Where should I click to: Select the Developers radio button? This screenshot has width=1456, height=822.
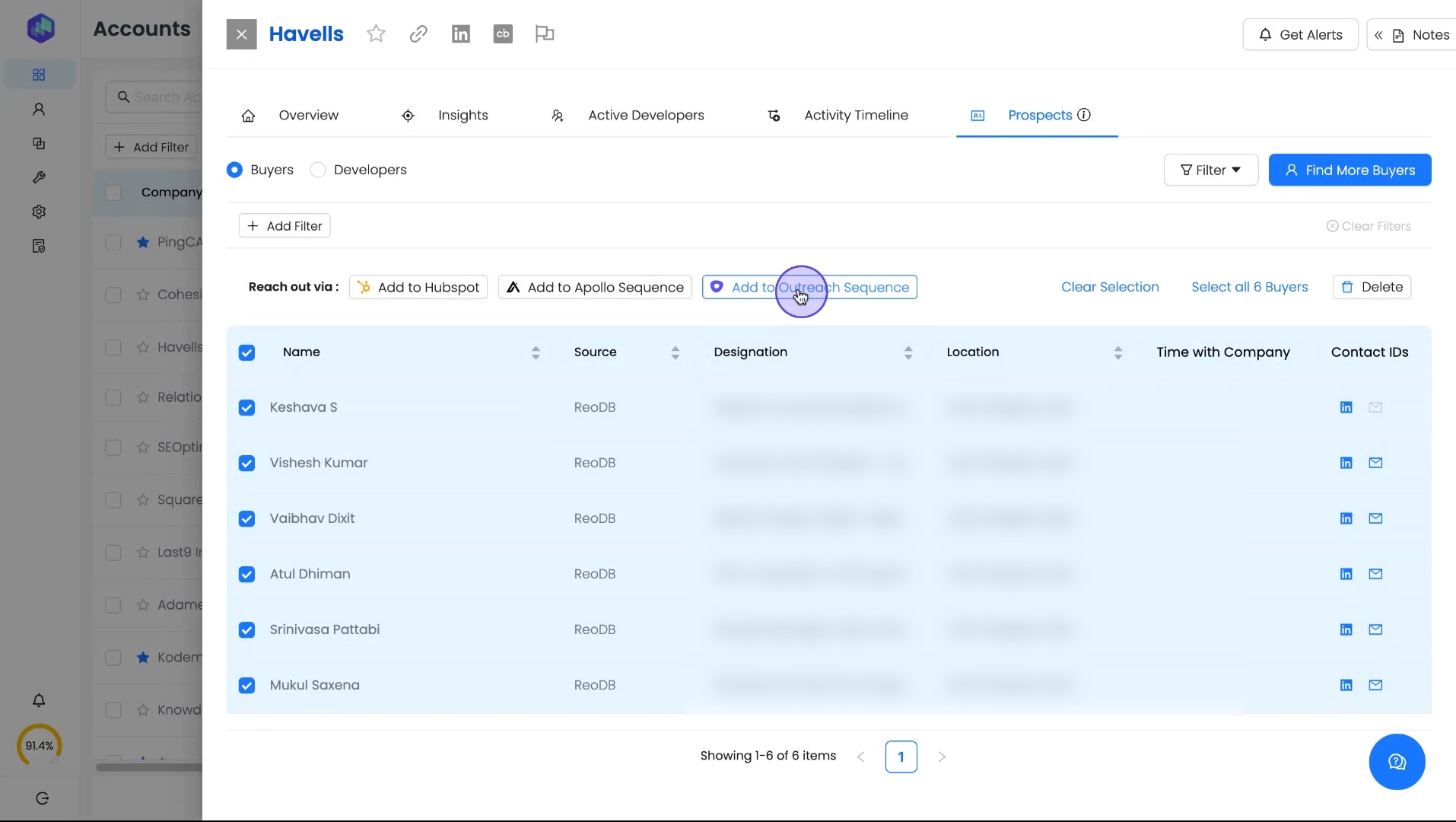pos(318,170)
